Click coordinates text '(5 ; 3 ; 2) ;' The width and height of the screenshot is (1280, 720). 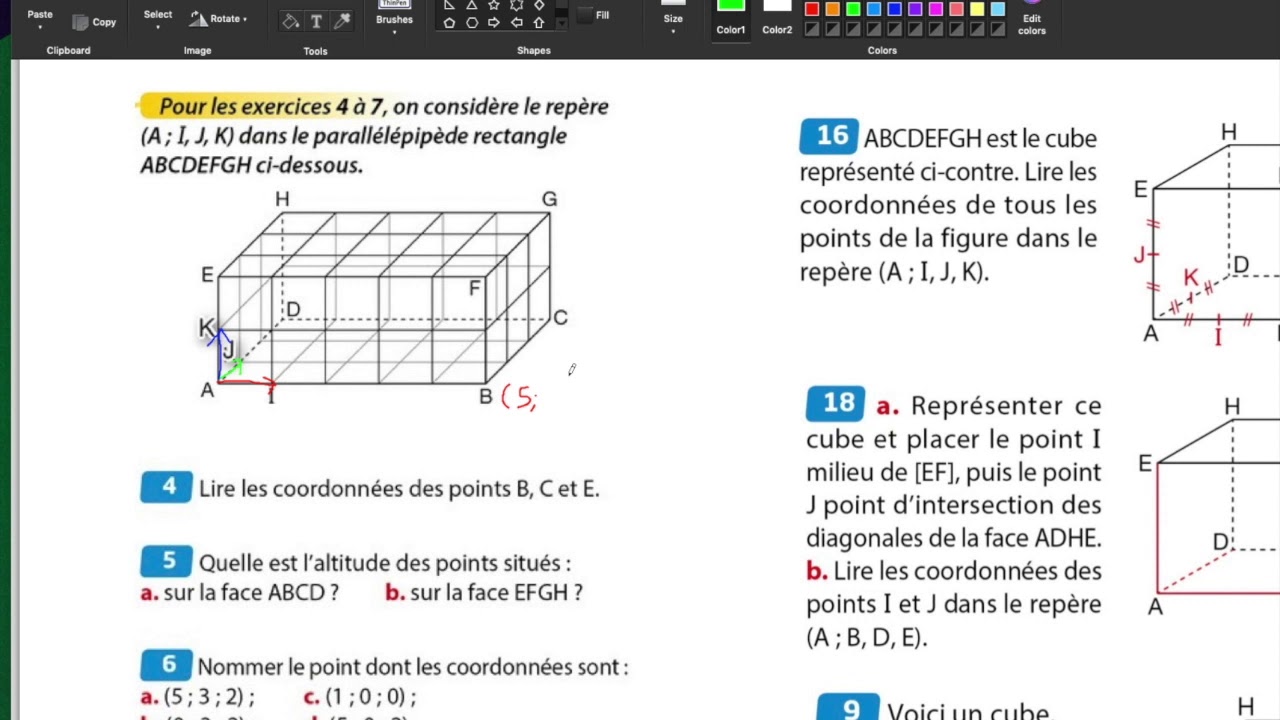point(209,697)
